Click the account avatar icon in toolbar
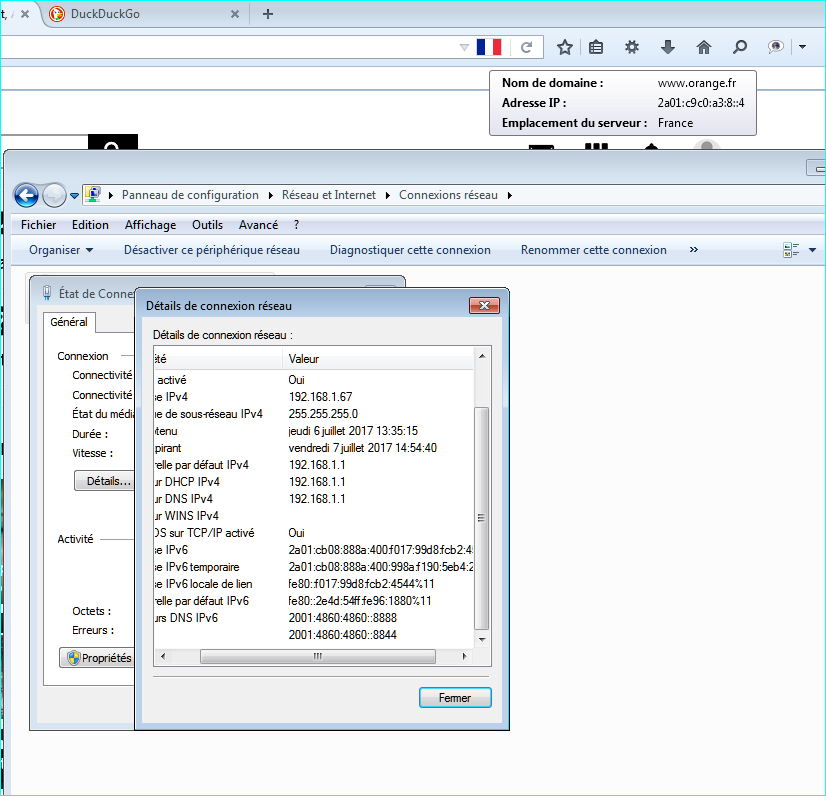The width and height of the screenshot is (826, 796). (x=775, y=46)
